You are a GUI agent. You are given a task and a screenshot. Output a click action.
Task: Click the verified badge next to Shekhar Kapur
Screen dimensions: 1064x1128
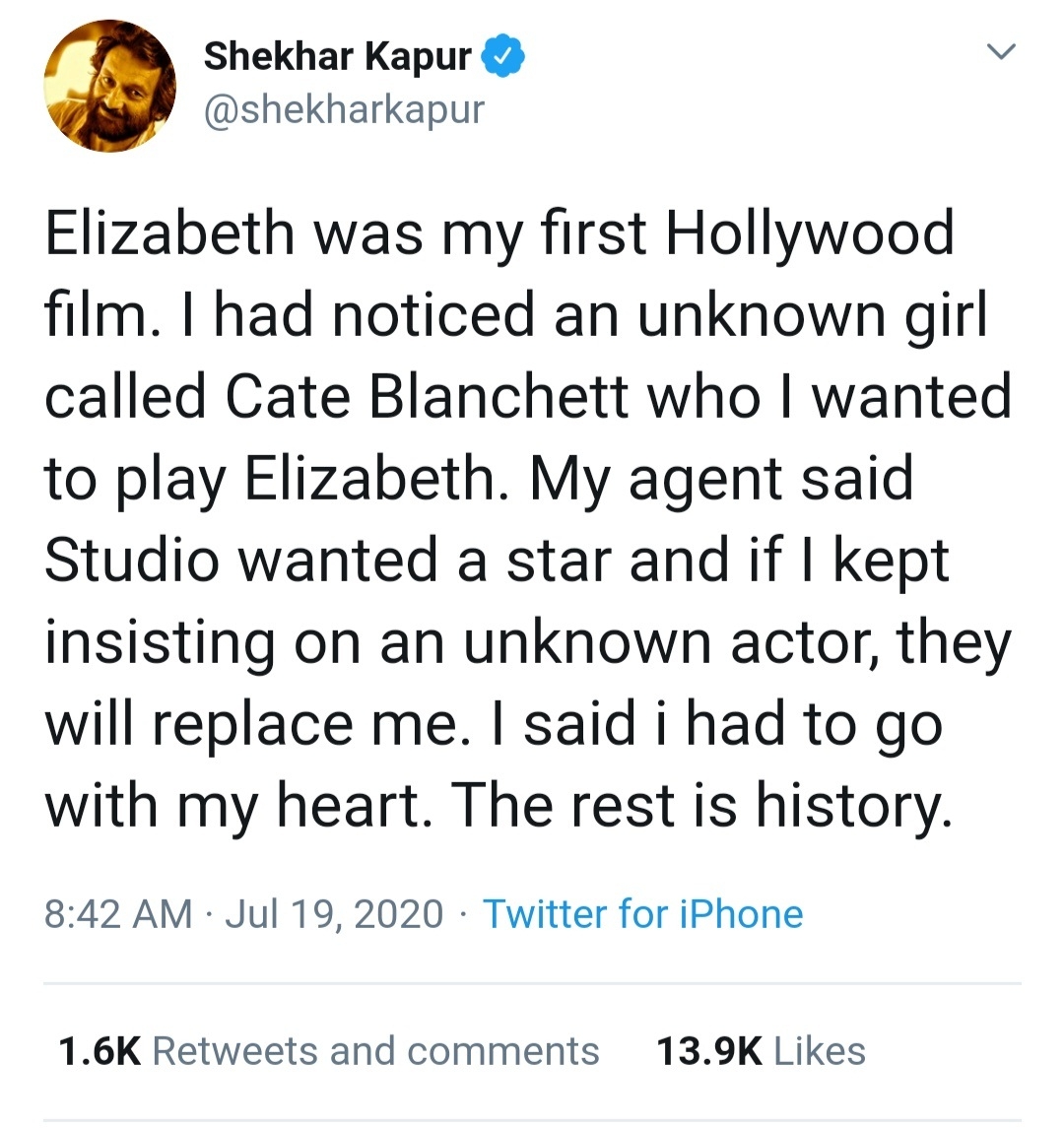[x=505, y=55]
